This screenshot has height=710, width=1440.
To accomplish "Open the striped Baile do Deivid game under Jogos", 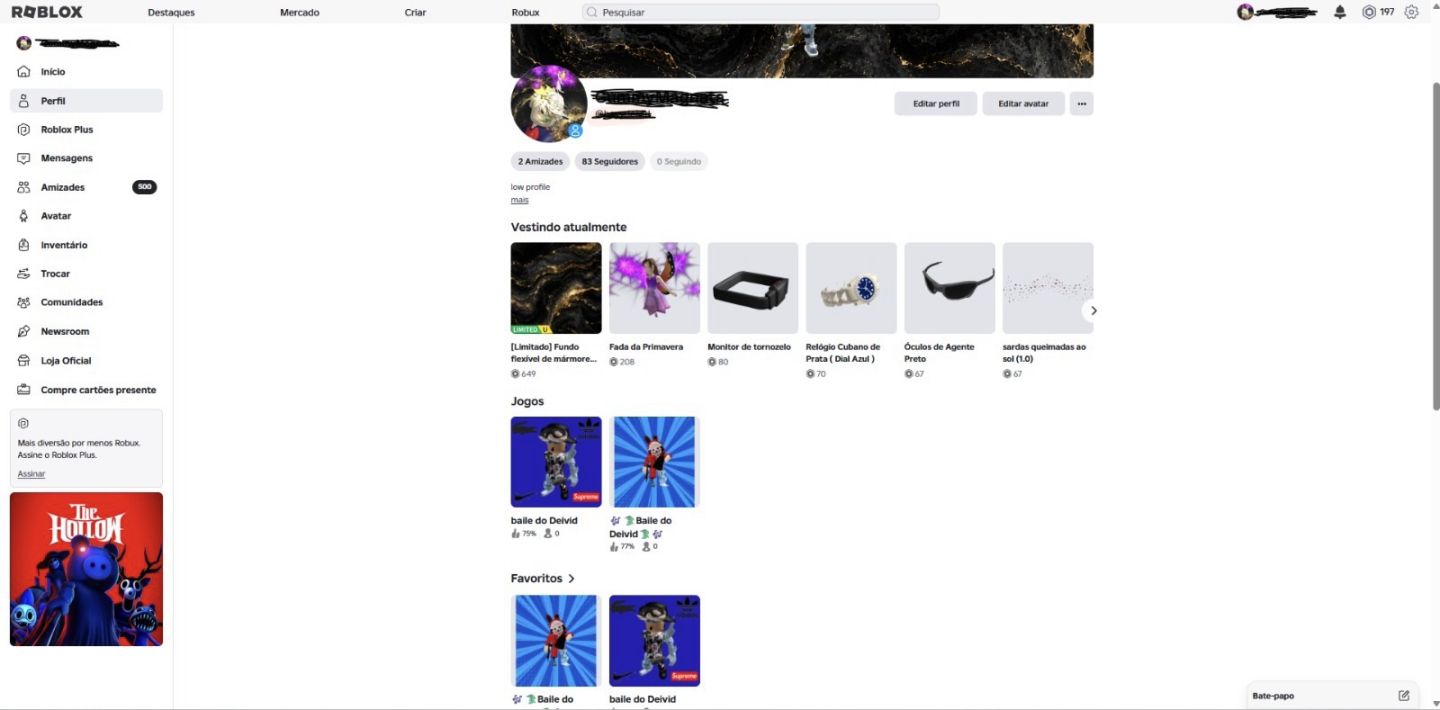I will pos(654,462).
